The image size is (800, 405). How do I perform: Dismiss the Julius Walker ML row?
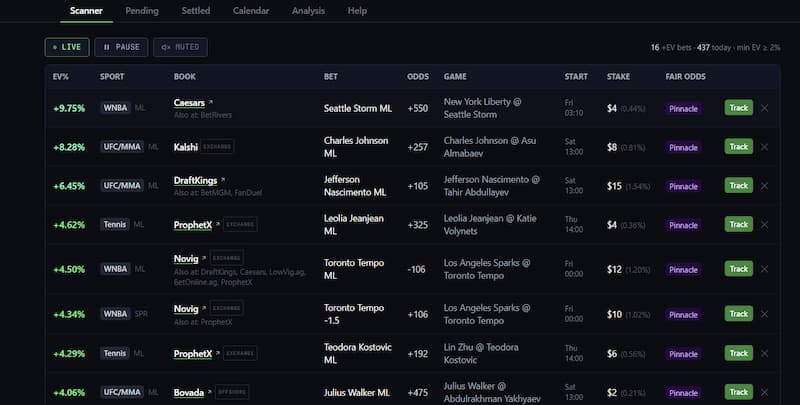[764, 392]
